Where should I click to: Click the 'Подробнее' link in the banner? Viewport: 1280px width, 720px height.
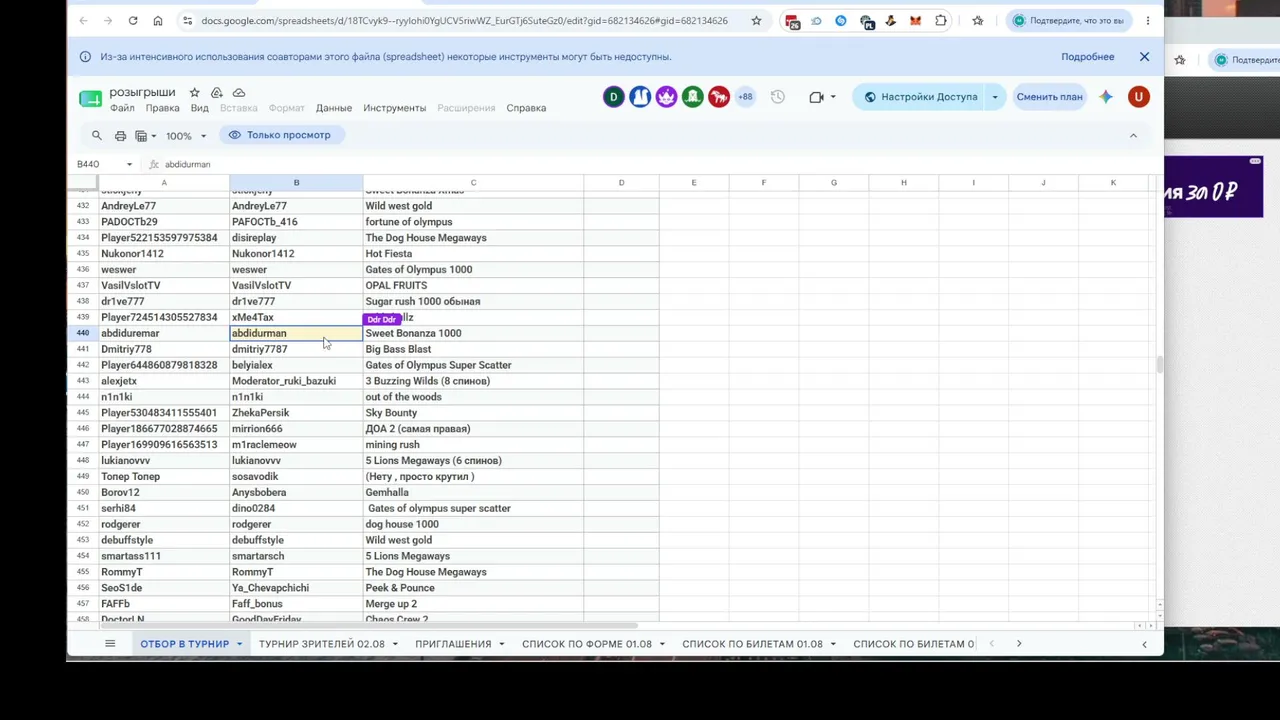coord(1088,57)
